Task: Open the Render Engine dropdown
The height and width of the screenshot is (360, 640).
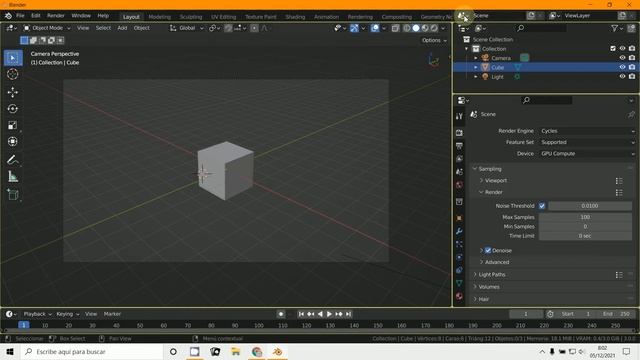Action: (x=587, y=131)
